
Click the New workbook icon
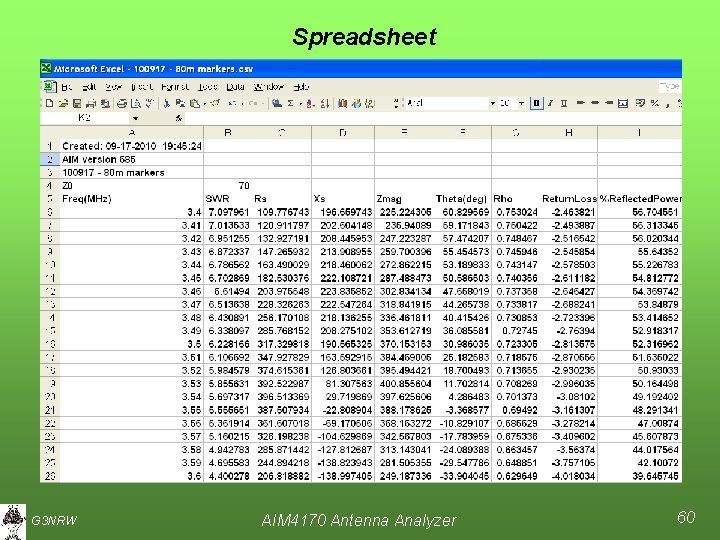[x=50, y=104]
